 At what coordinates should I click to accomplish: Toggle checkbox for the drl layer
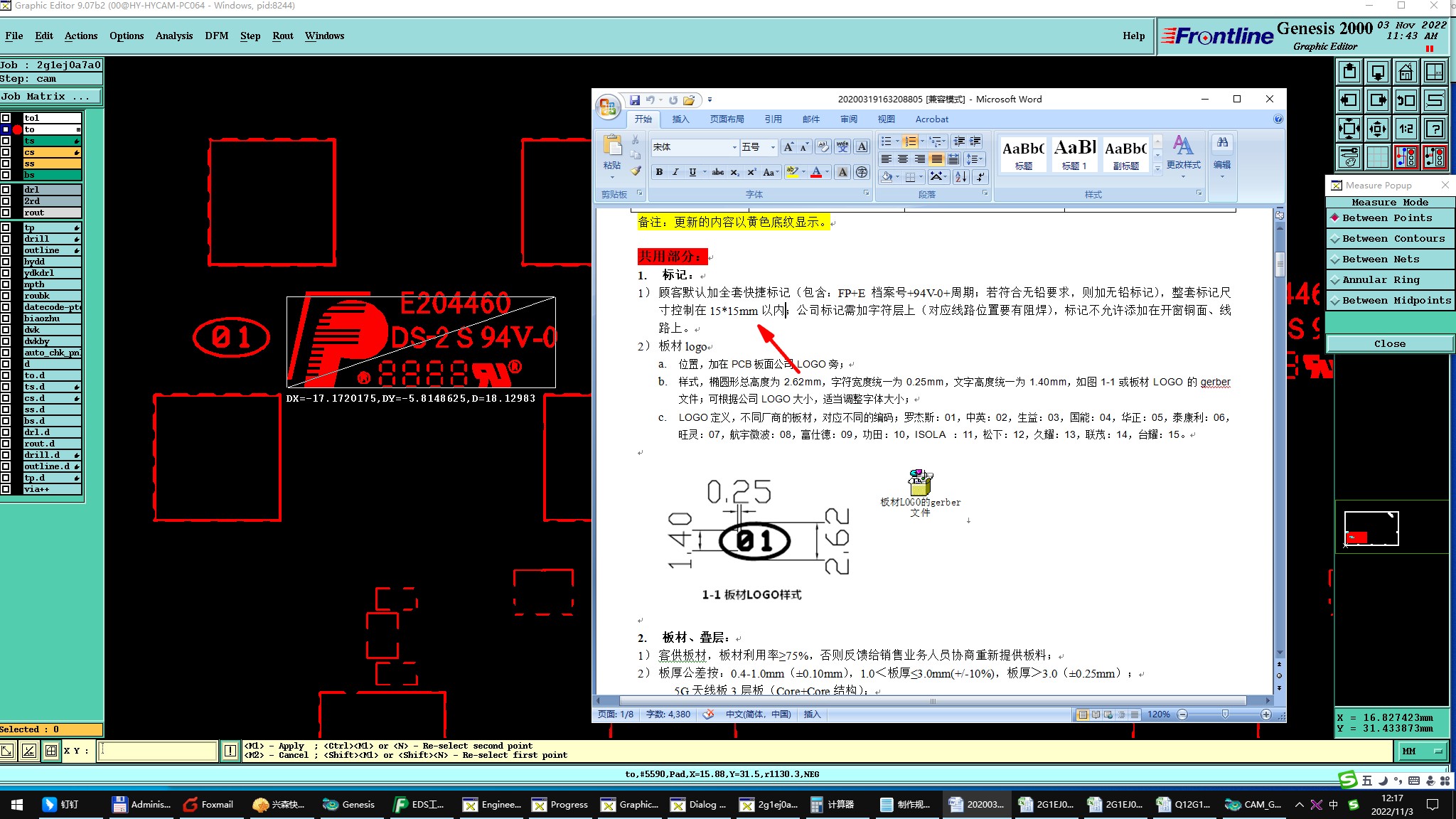6,190
